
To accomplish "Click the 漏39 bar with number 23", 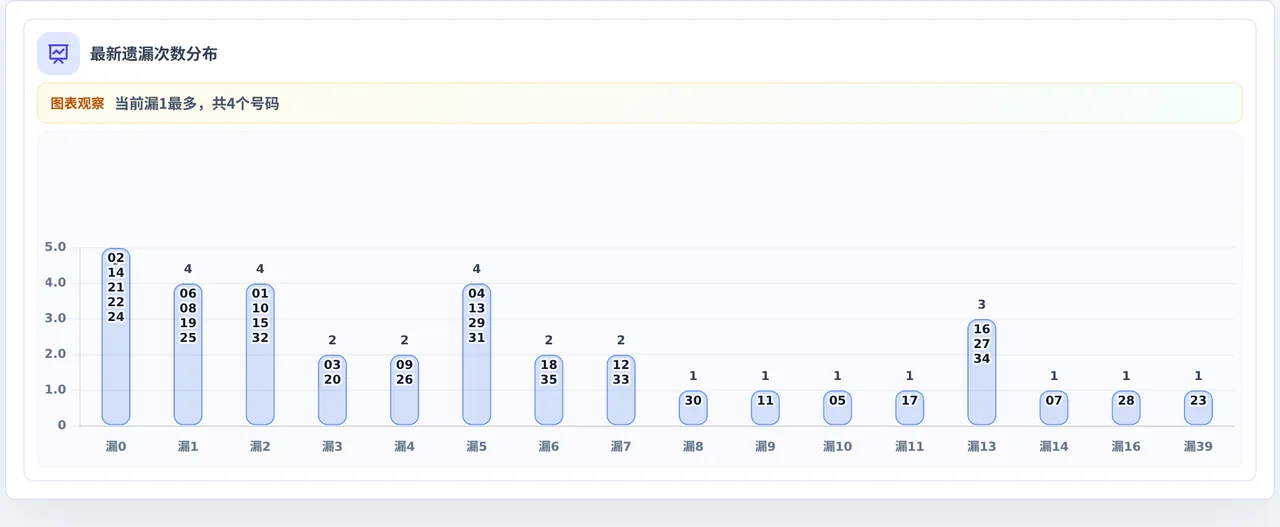I will coord(1198,408).
